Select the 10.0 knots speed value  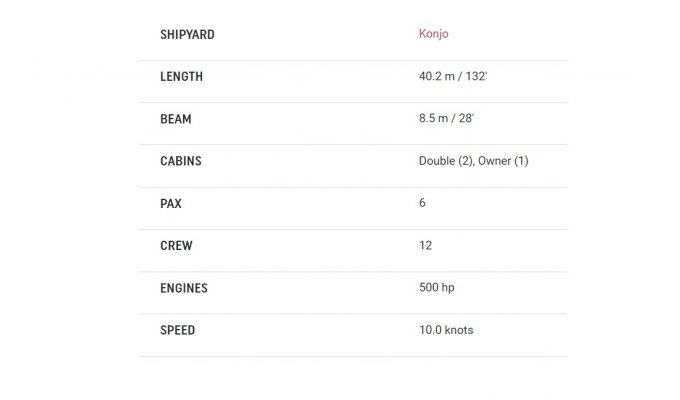(x=446, y=330)
